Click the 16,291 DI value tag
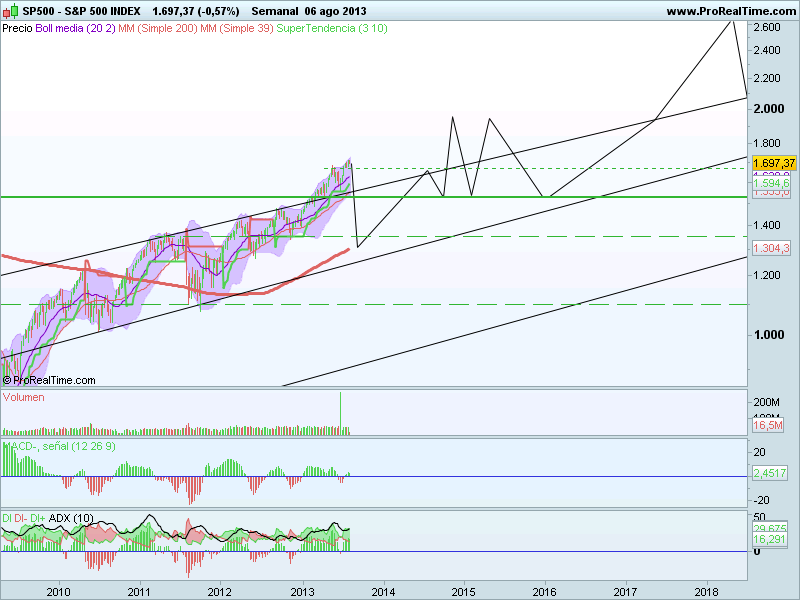This screenshot has height=600, width=800. [769, 539]
